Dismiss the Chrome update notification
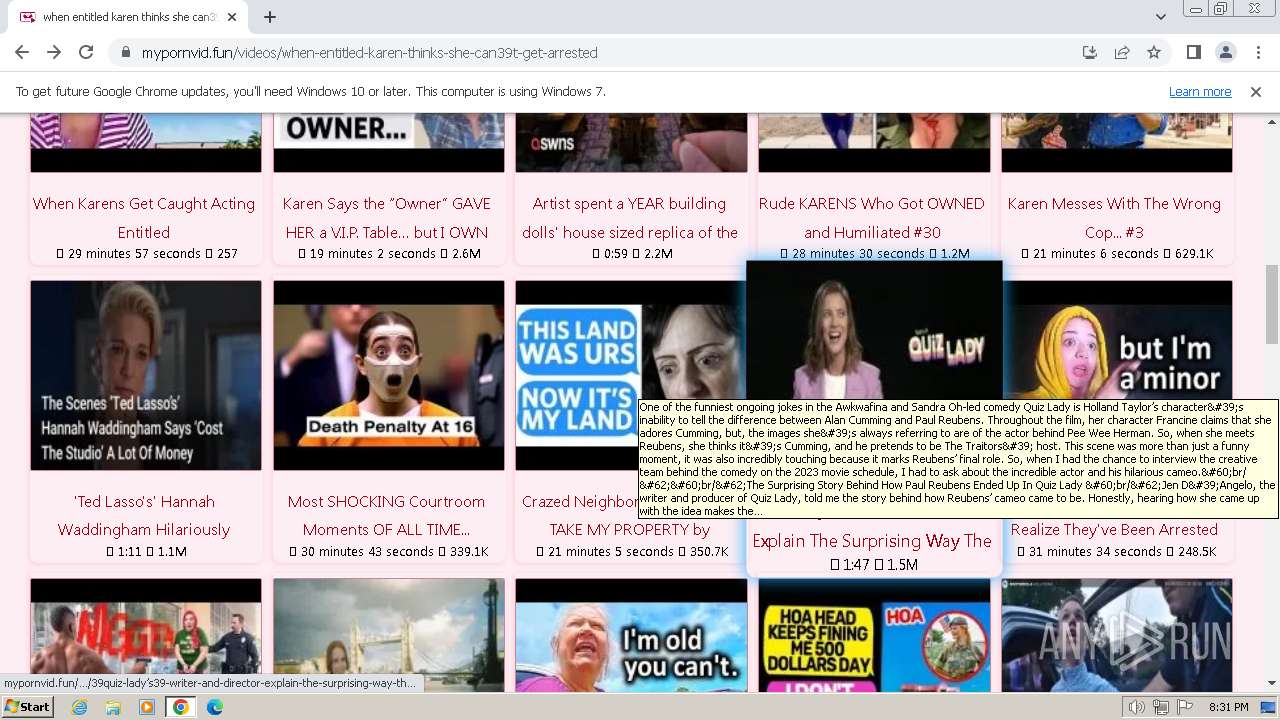This screenshot has height=720, width=1280. 1256,91
